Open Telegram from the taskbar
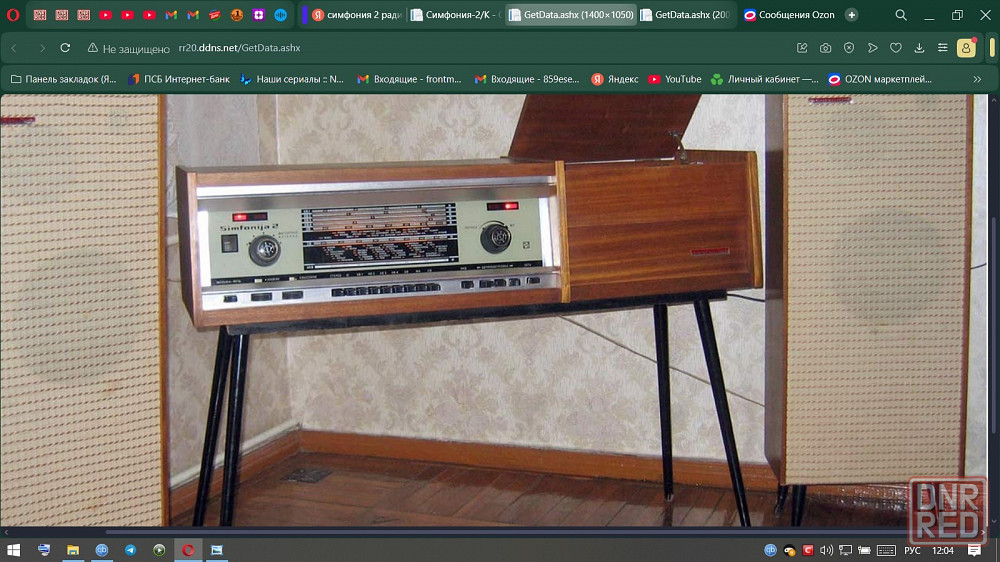The image size is (1000, 562). 130,550
